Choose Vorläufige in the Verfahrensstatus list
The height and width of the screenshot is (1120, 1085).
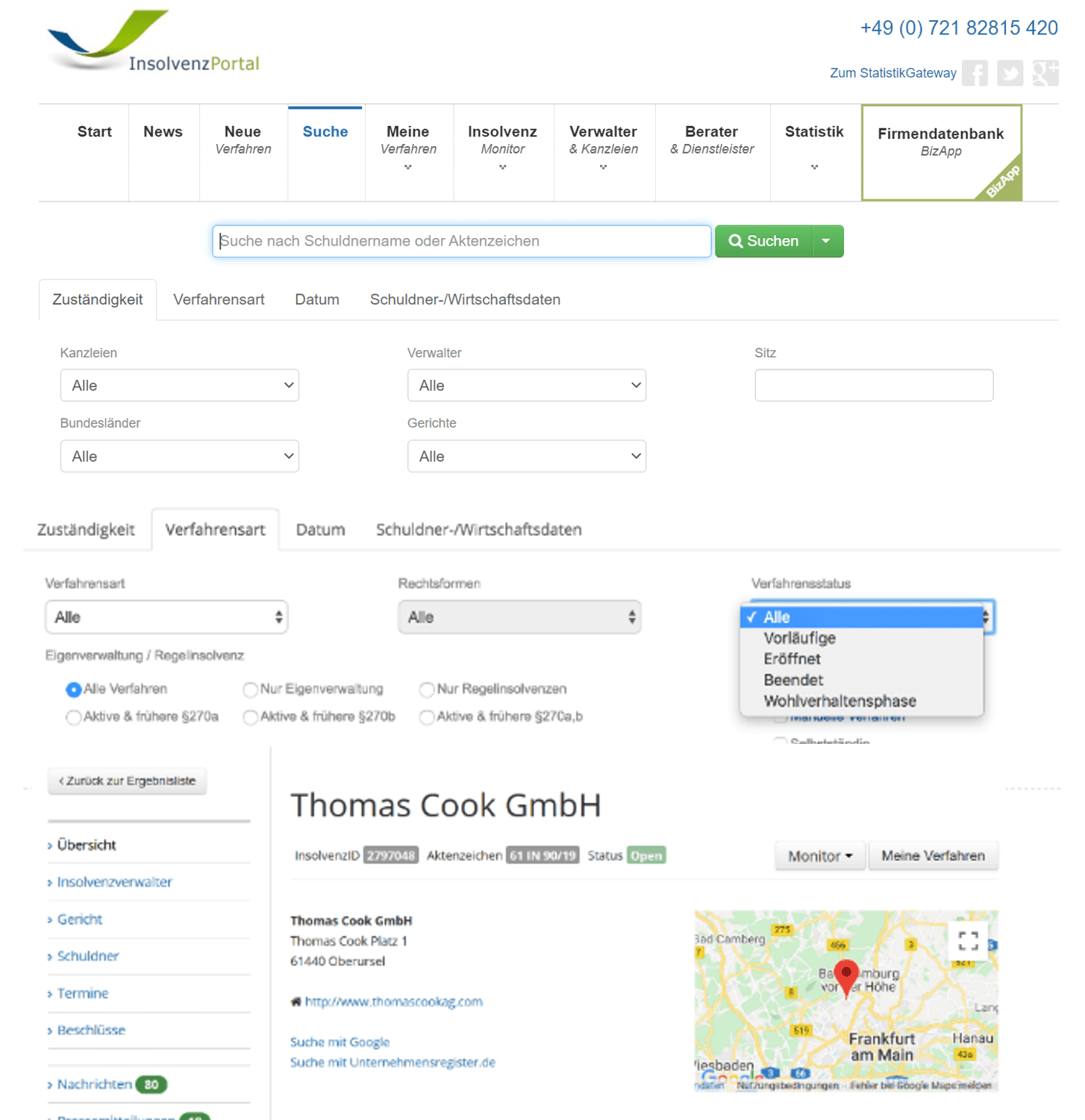[x=799, y=638]
